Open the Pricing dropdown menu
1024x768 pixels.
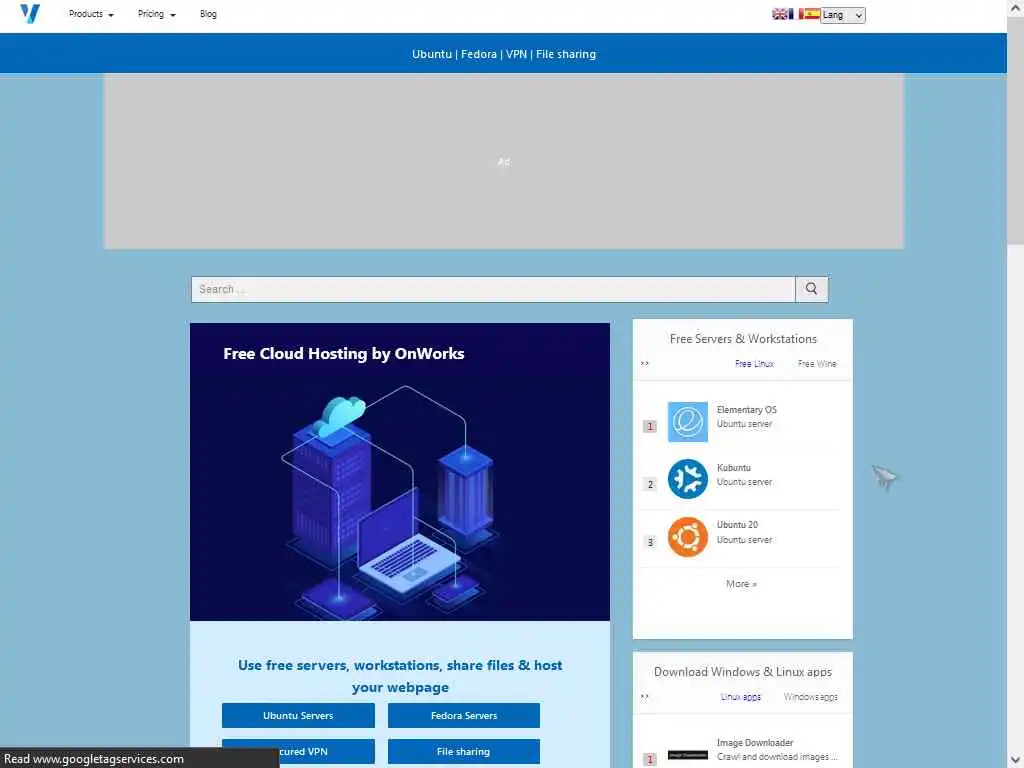pyautogui.click(x=157, y=14)
